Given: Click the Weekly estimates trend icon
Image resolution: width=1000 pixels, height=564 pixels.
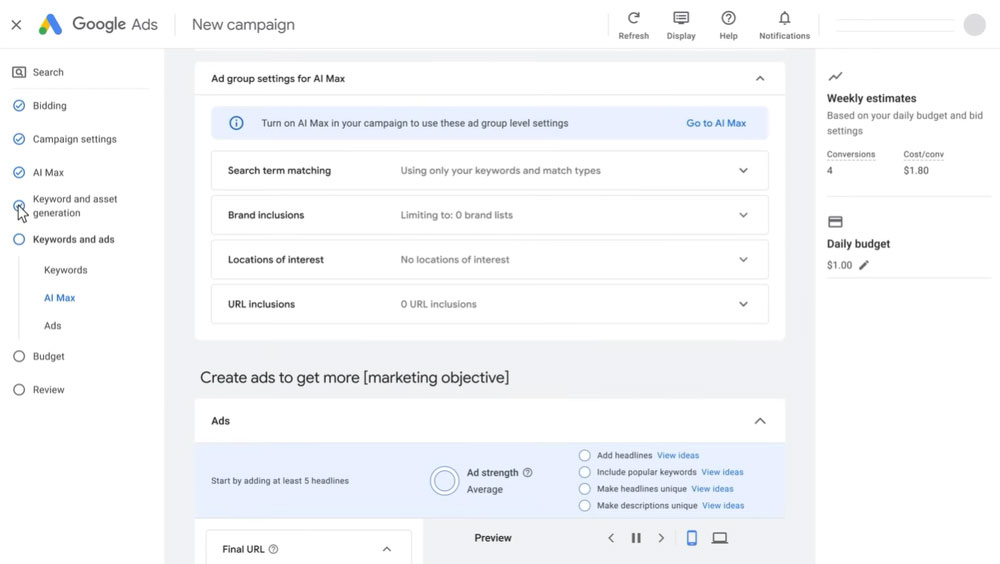Looking at the screenshot, I should [x=835, y=77].
